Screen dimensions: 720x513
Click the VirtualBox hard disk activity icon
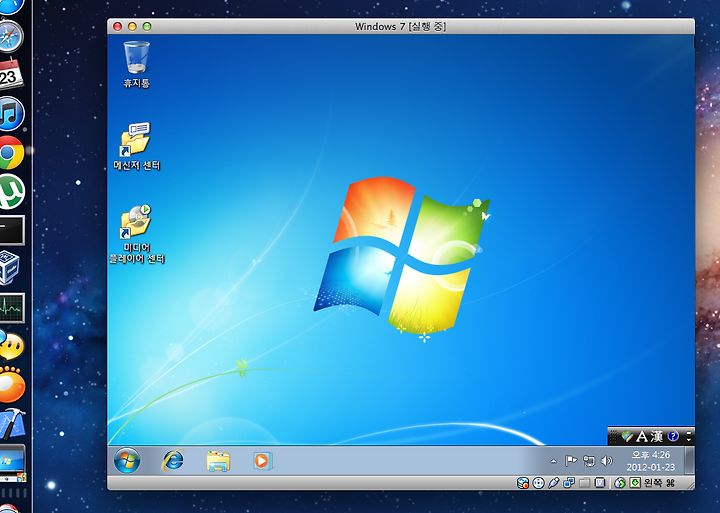523,483
